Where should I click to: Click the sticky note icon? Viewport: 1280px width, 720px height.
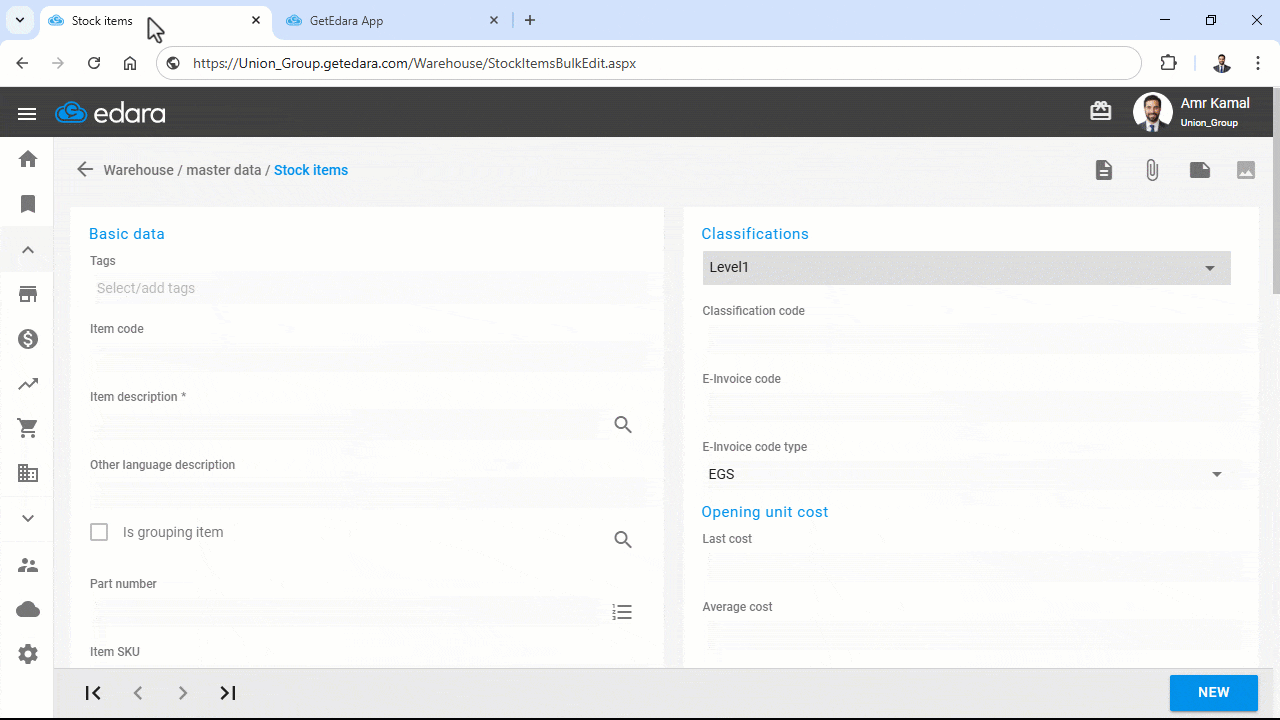point(1200,170)
